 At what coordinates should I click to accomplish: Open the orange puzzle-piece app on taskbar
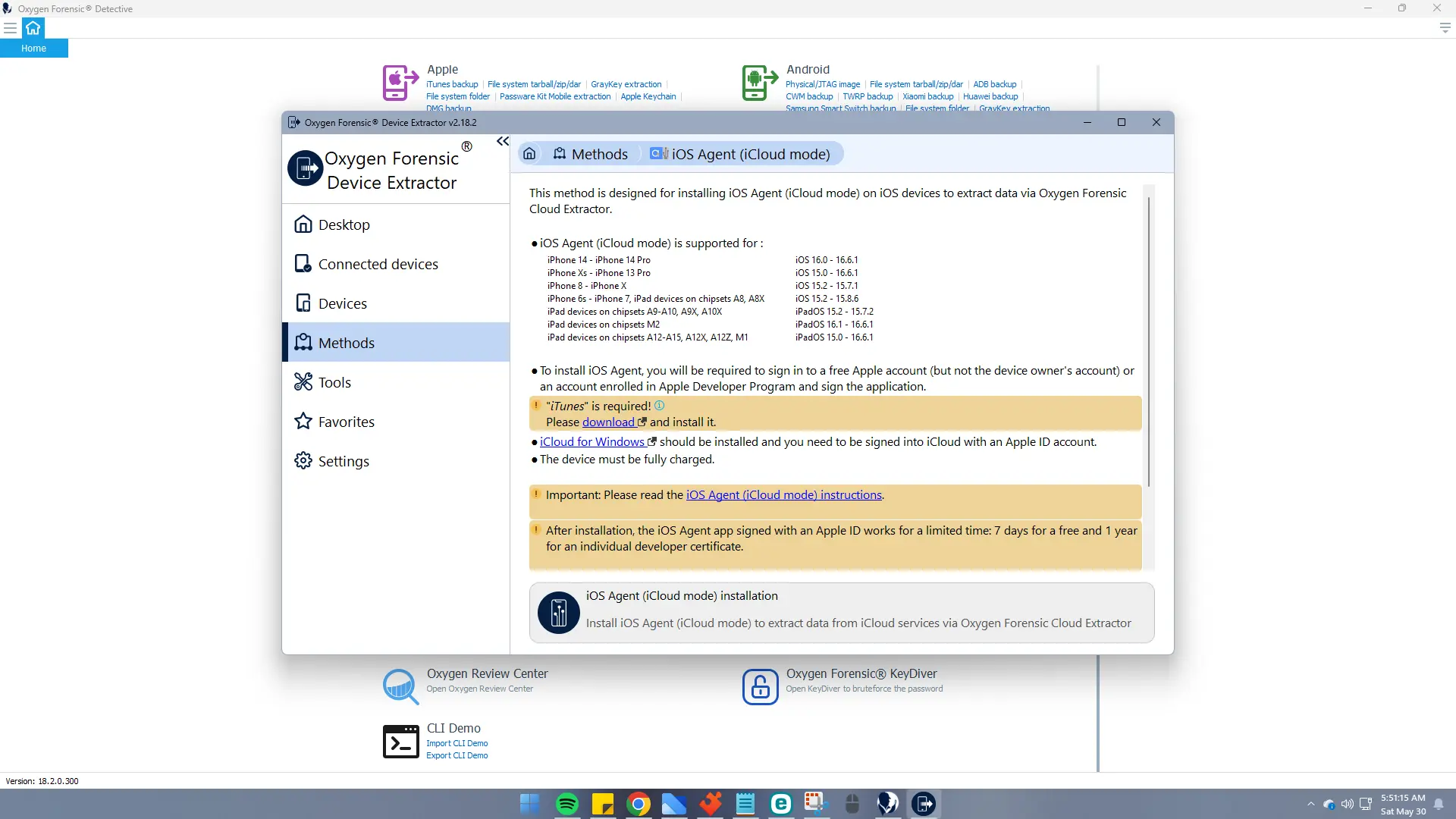click(711, 804)
